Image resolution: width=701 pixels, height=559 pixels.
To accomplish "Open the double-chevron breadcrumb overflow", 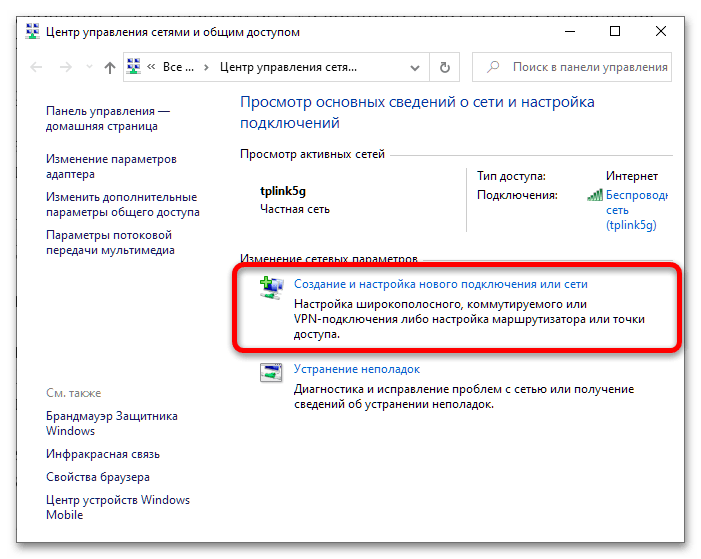I will (x=151, y=67).
